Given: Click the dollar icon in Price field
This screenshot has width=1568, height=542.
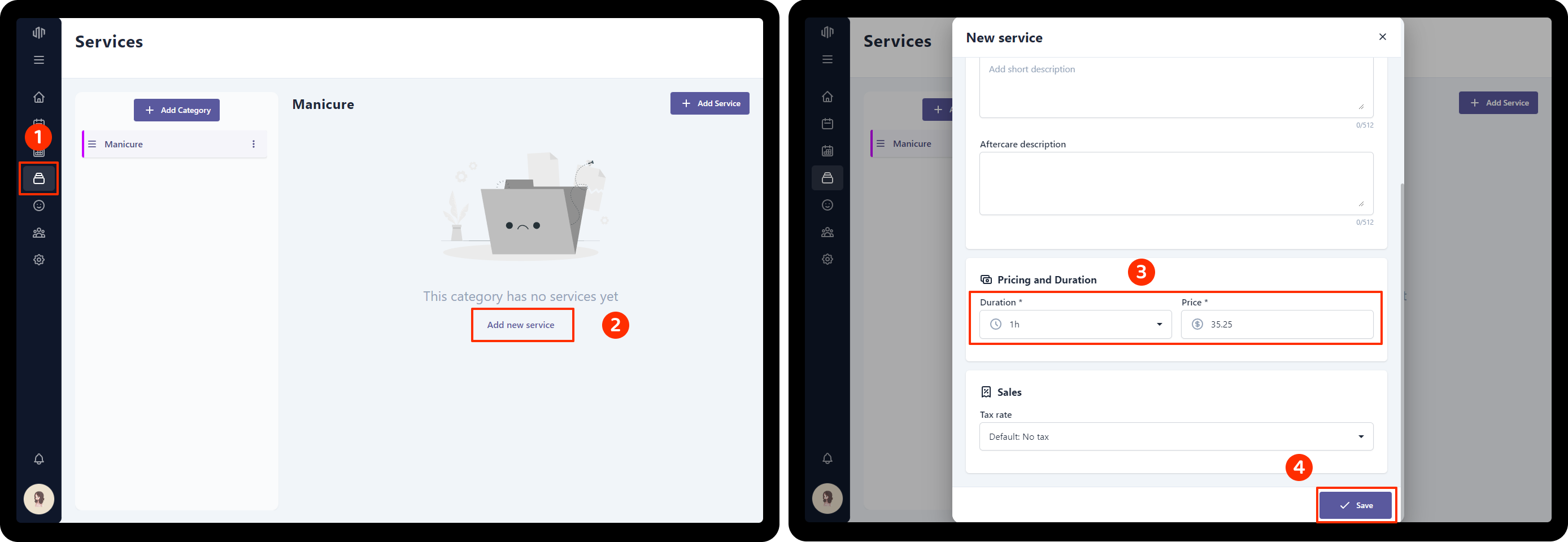Looking at the screenshot, I should (1197, 324).
